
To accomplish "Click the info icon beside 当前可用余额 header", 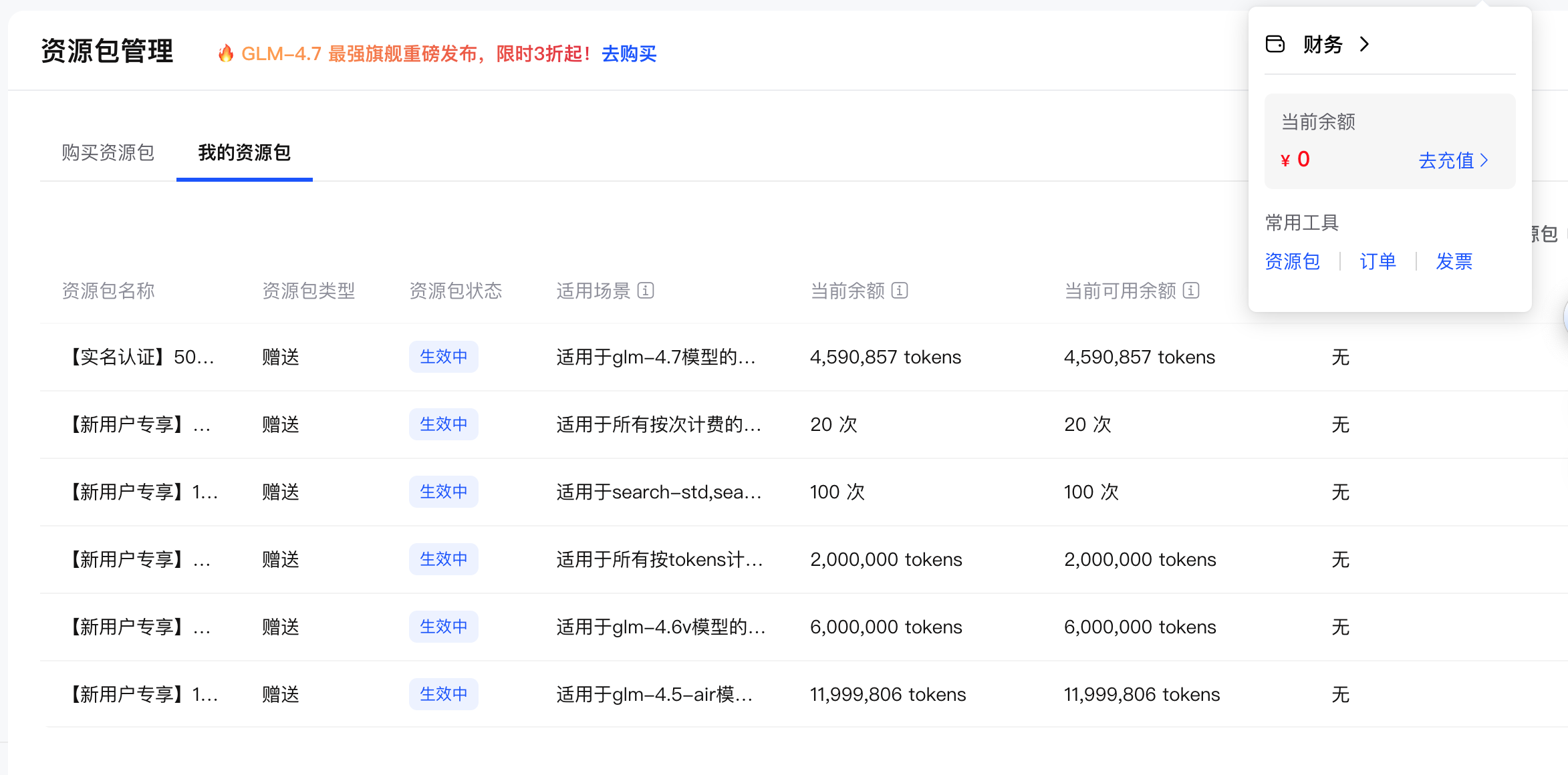I will click(1191, 291).
